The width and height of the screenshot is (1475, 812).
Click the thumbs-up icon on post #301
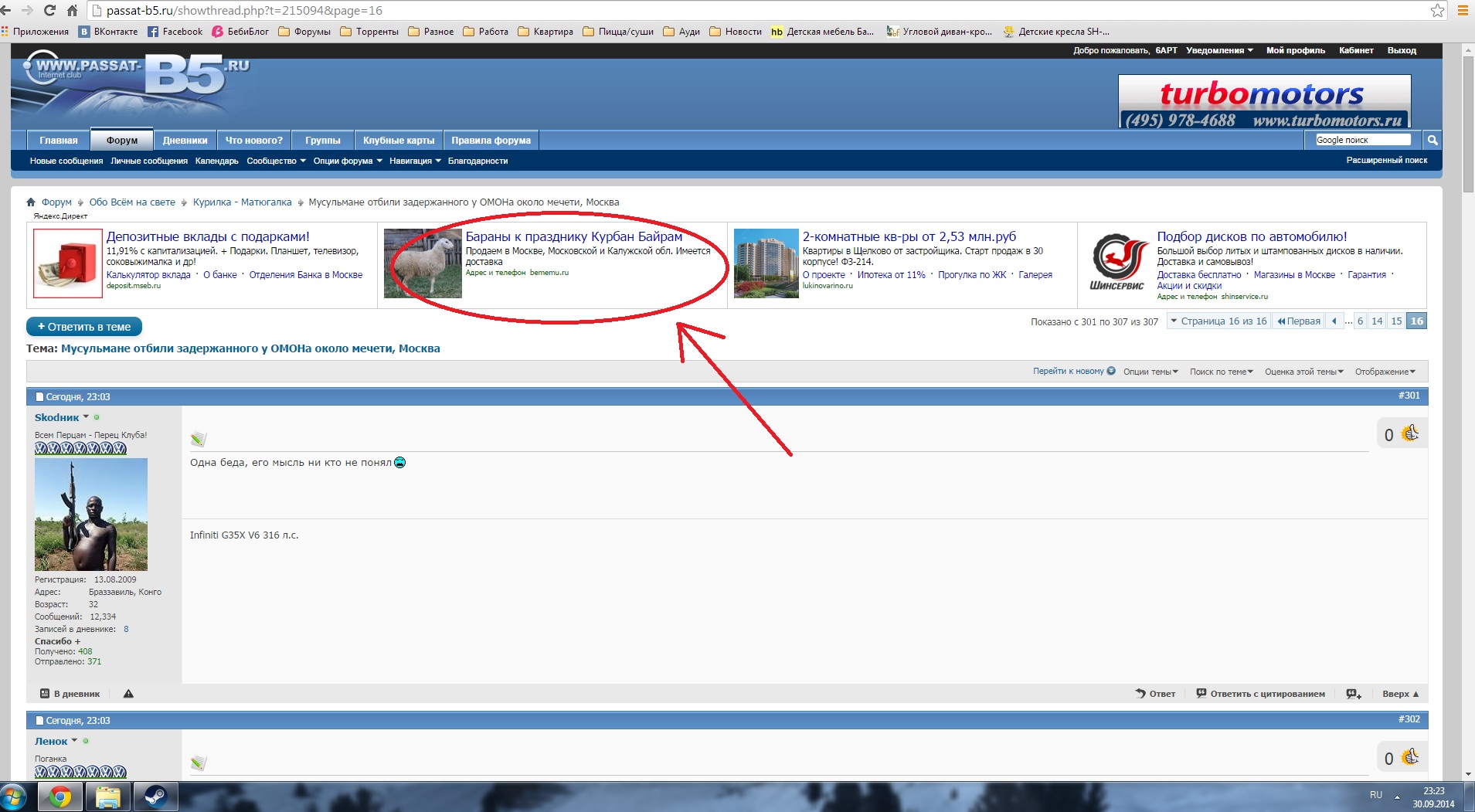click(x=1410, y=433)
